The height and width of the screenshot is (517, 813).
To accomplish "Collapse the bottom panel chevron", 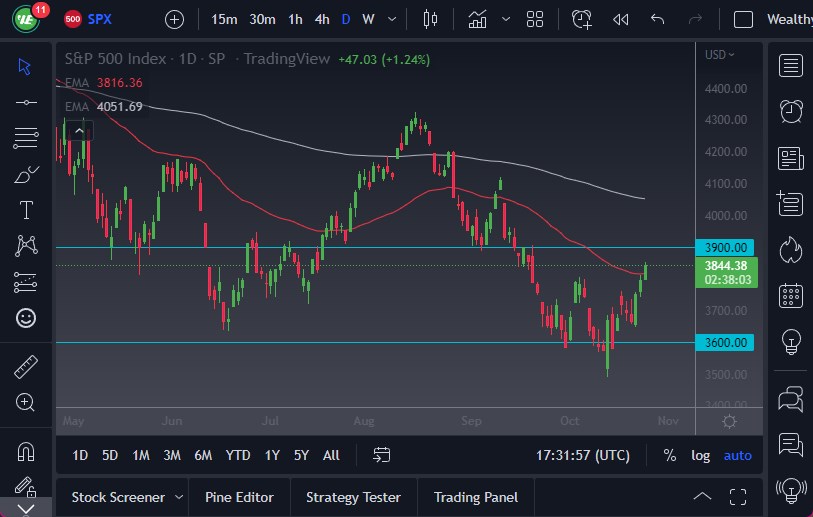I will pos(703,497).
